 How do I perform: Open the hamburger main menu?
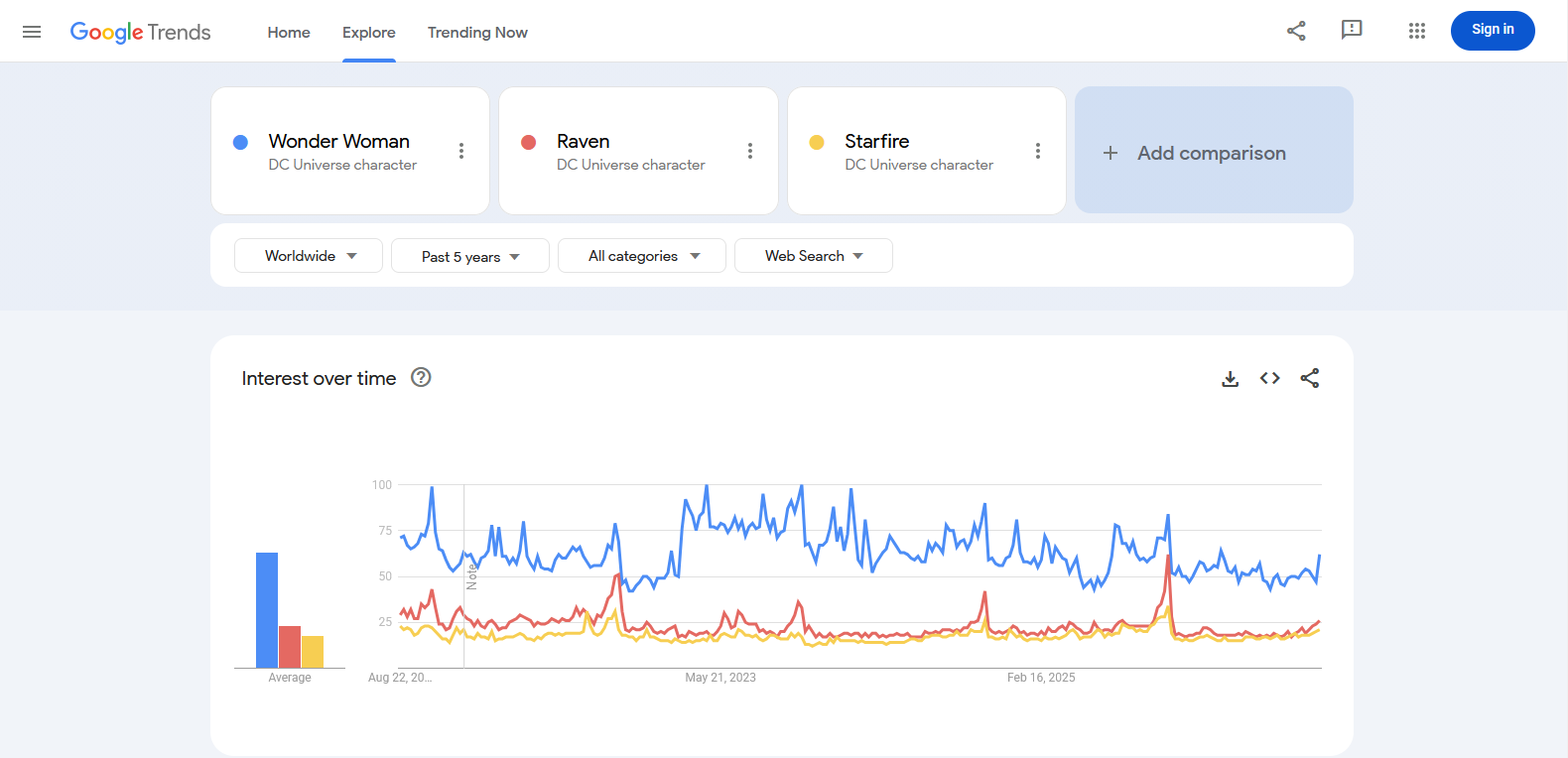click(x=32, y=32)
